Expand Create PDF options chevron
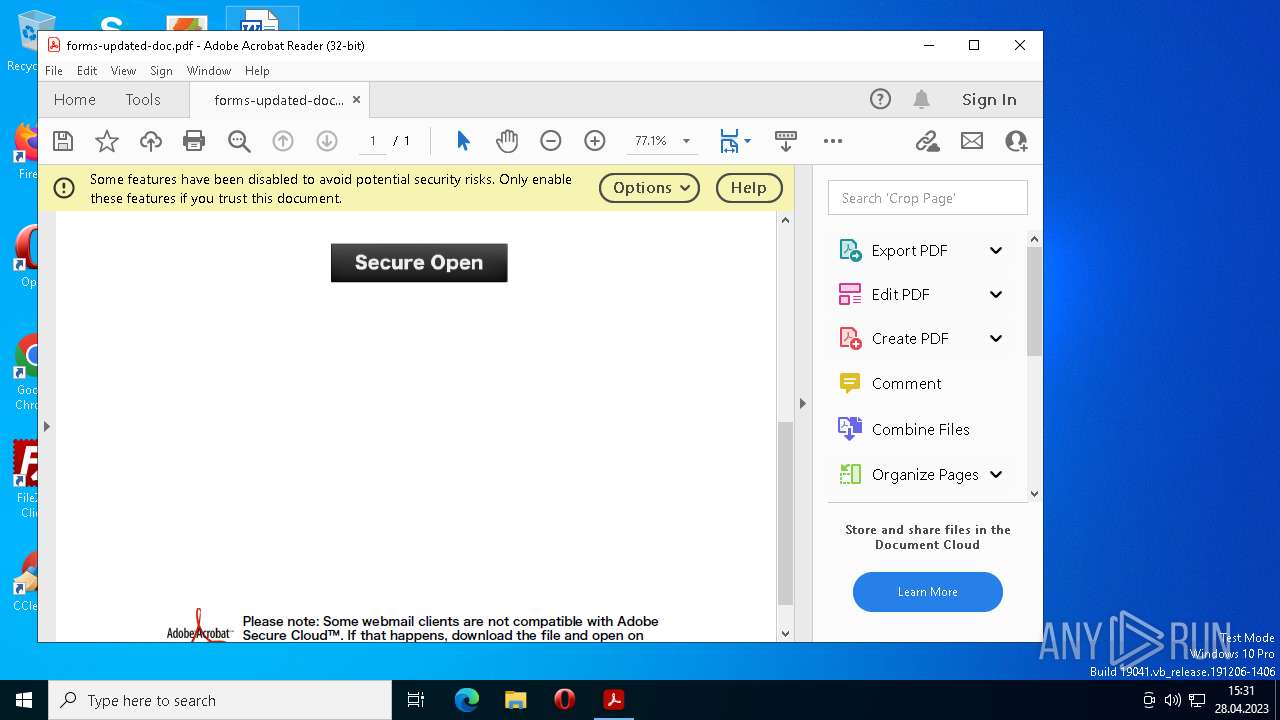Image resolution: width=1280 pixels, height=720 pixels. pyautogui.click(x=996, y=338)
